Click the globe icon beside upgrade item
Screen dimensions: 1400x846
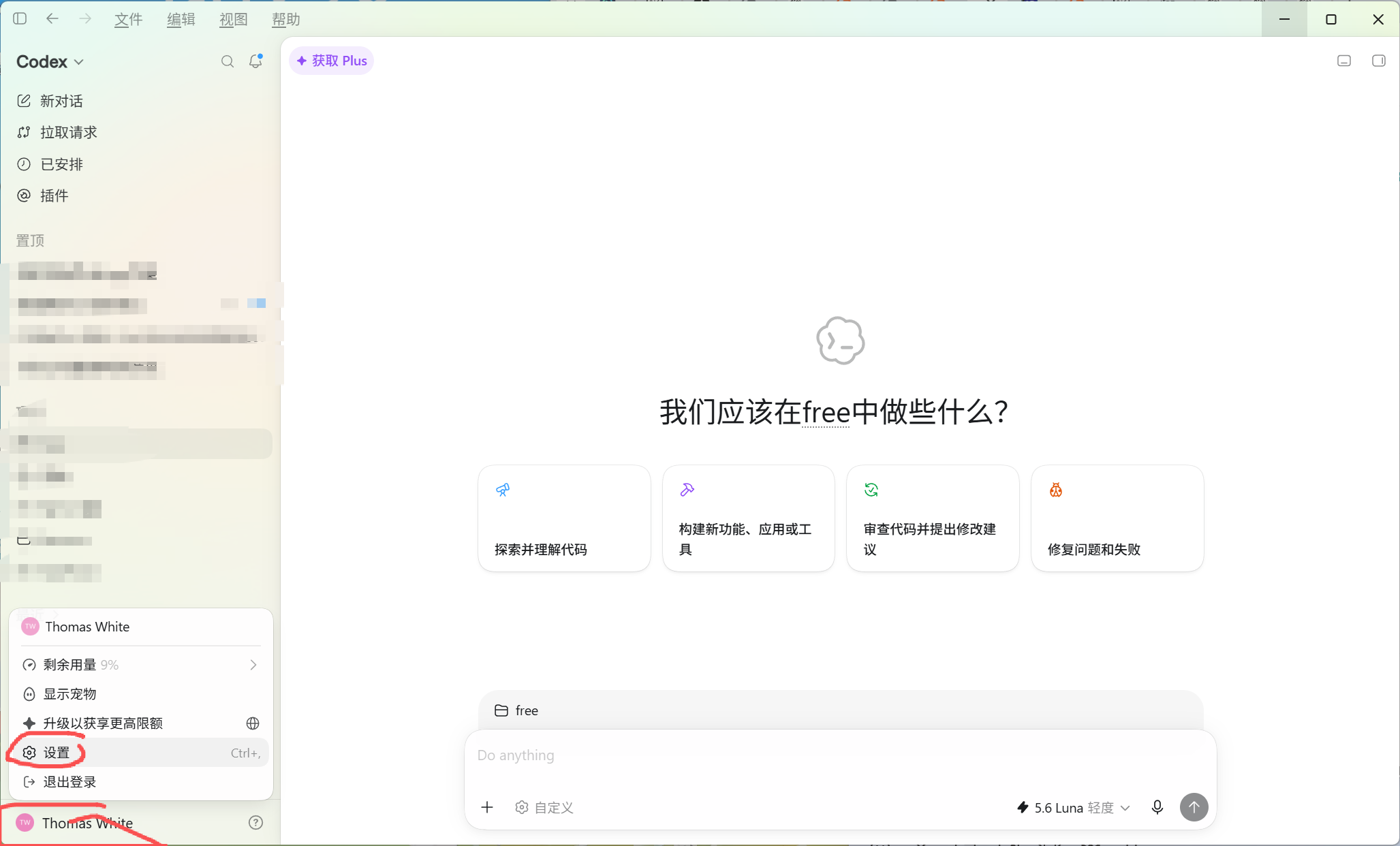click(253, 723)
